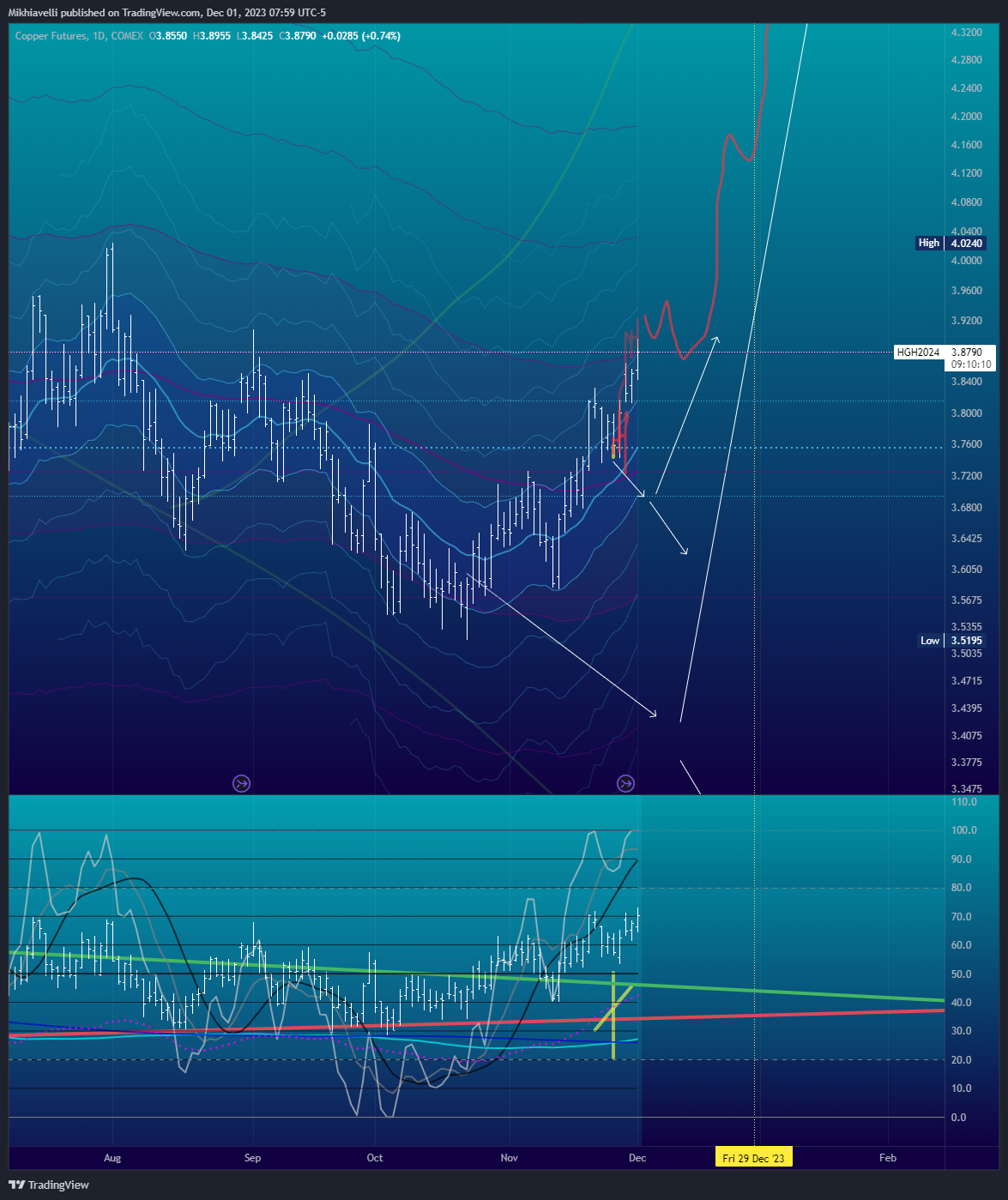Click the Sep label on time axis
1008x1200 pixels.
[x=252, y=1158]
